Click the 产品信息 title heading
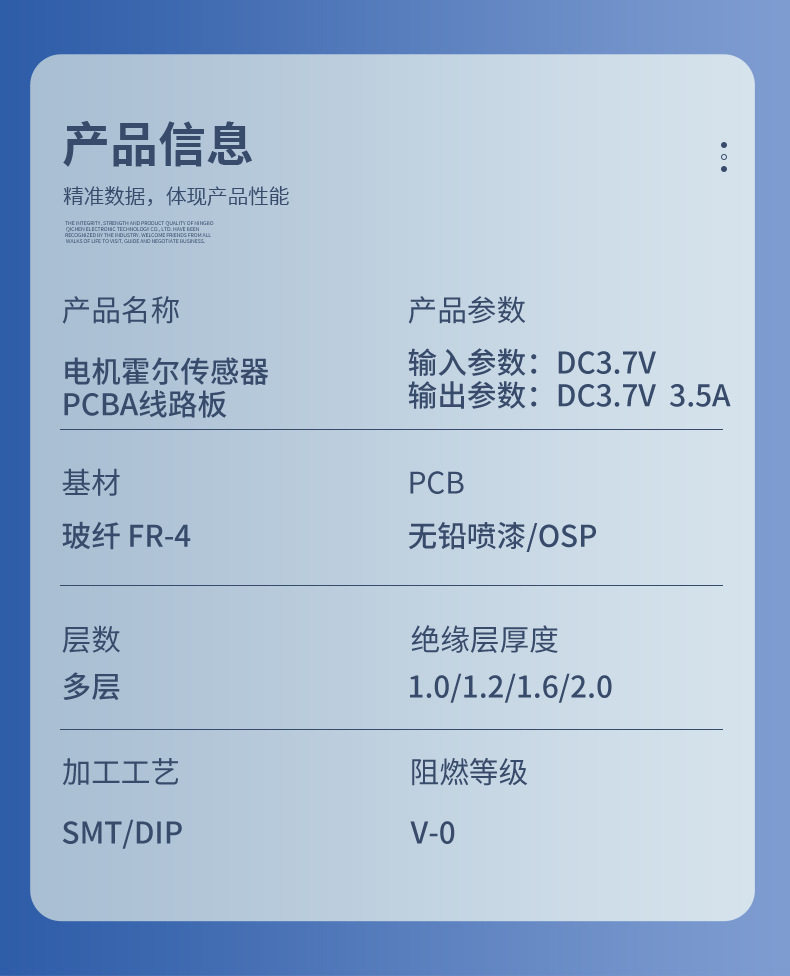The width and height of the screenshot is (790, 976). coord(158,143)
